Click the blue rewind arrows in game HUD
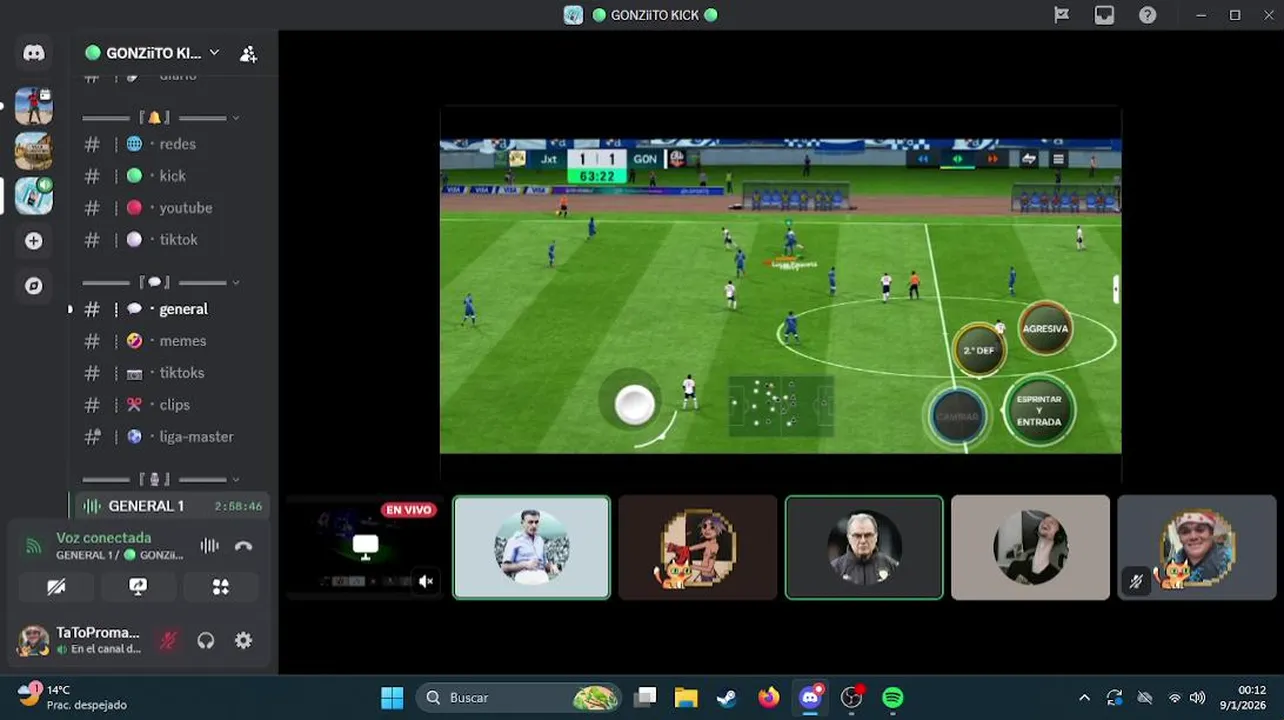 pos(923,159)
